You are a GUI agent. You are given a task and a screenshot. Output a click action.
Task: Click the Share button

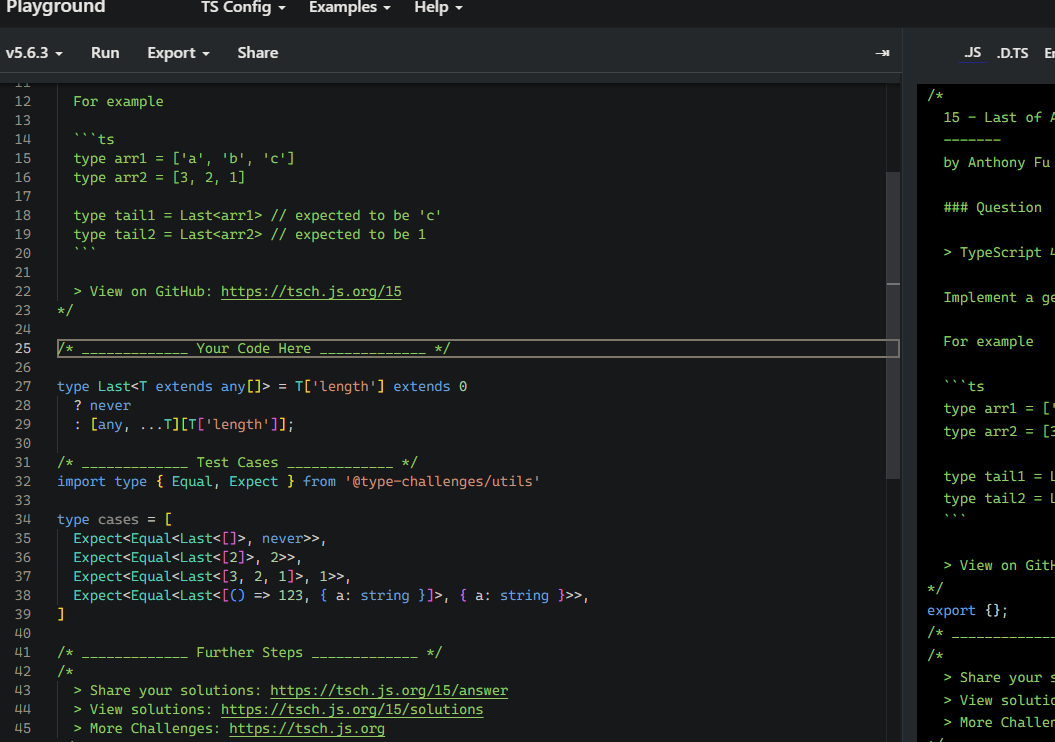258,53
